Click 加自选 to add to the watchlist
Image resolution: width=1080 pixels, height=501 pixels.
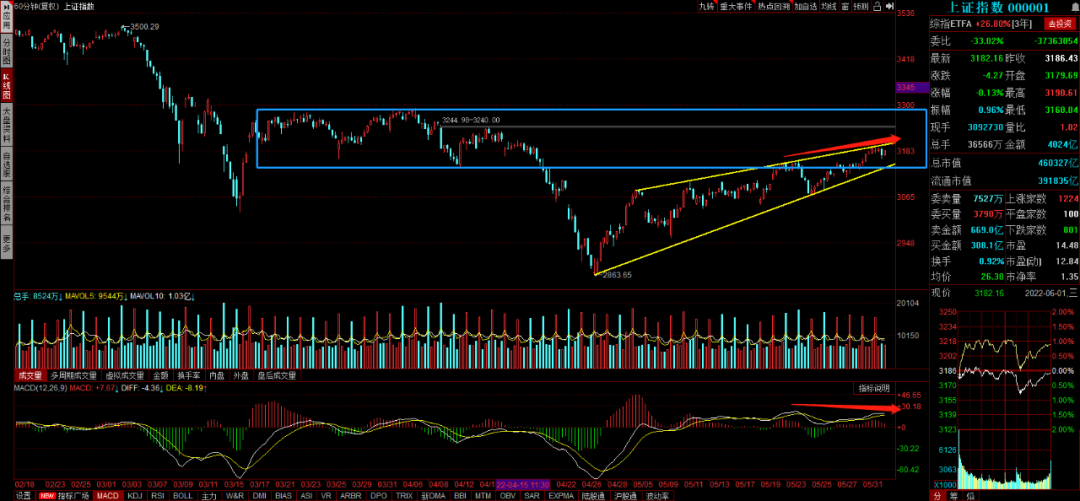click(805, 6)
